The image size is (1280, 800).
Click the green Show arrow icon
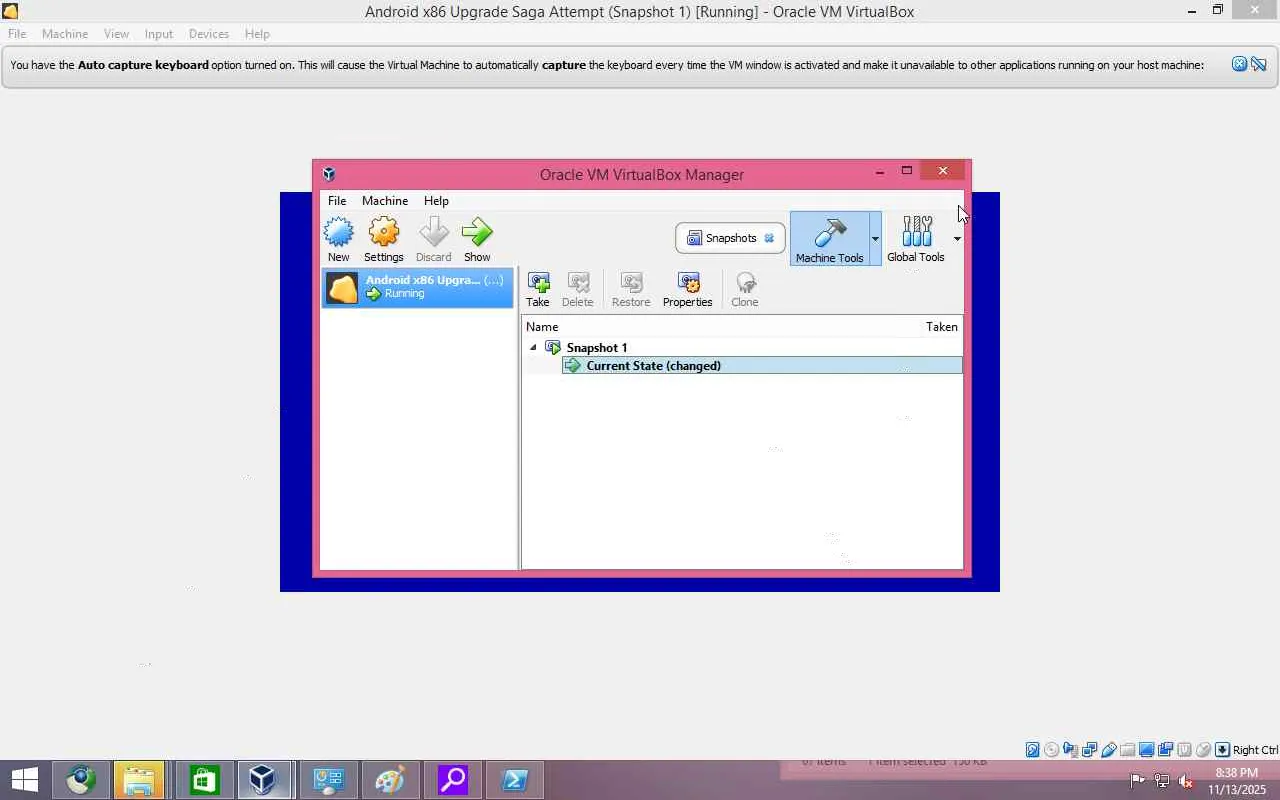click(477, 233)
